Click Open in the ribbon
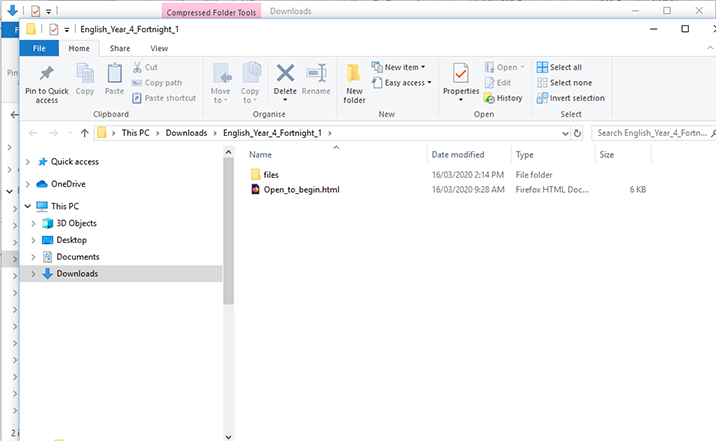This screenshot has width=716, height=441. point(504,67)
